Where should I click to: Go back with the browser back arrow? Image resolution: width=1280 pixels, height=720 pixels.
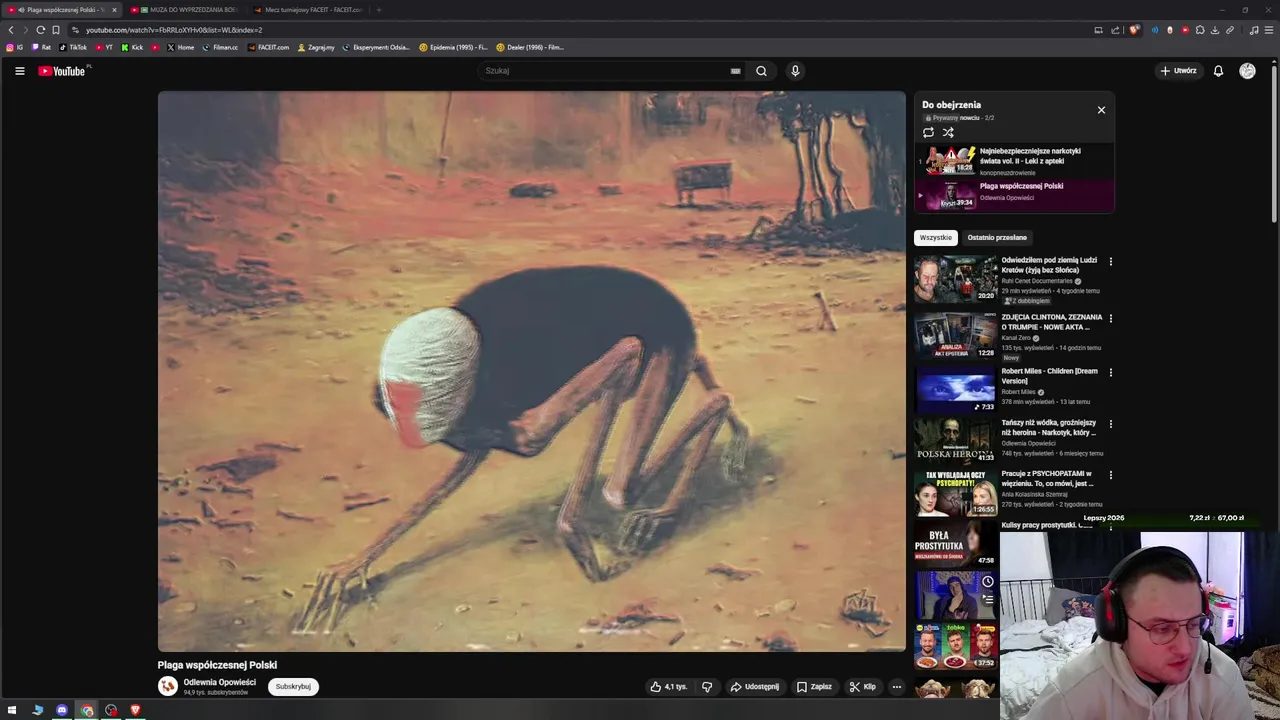coord(11,30)
